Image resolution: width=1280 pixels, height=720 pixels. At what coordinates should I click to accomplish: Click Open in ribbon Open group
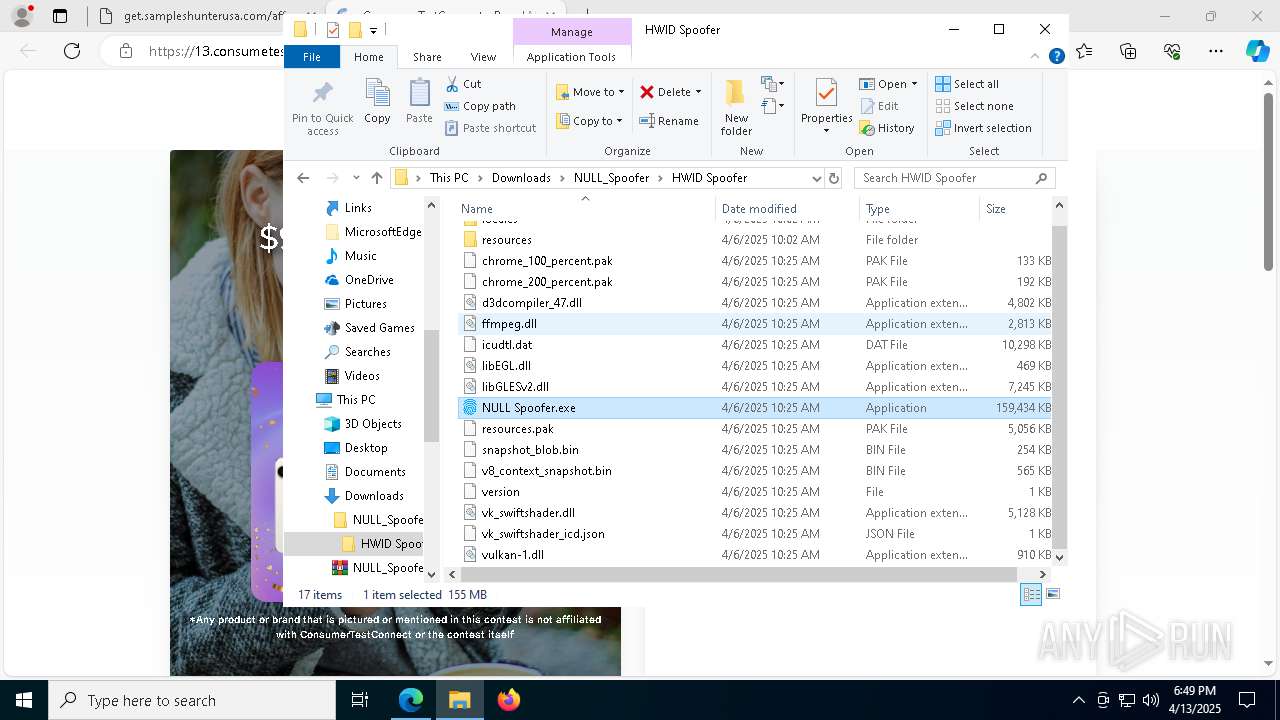[888, 84]
